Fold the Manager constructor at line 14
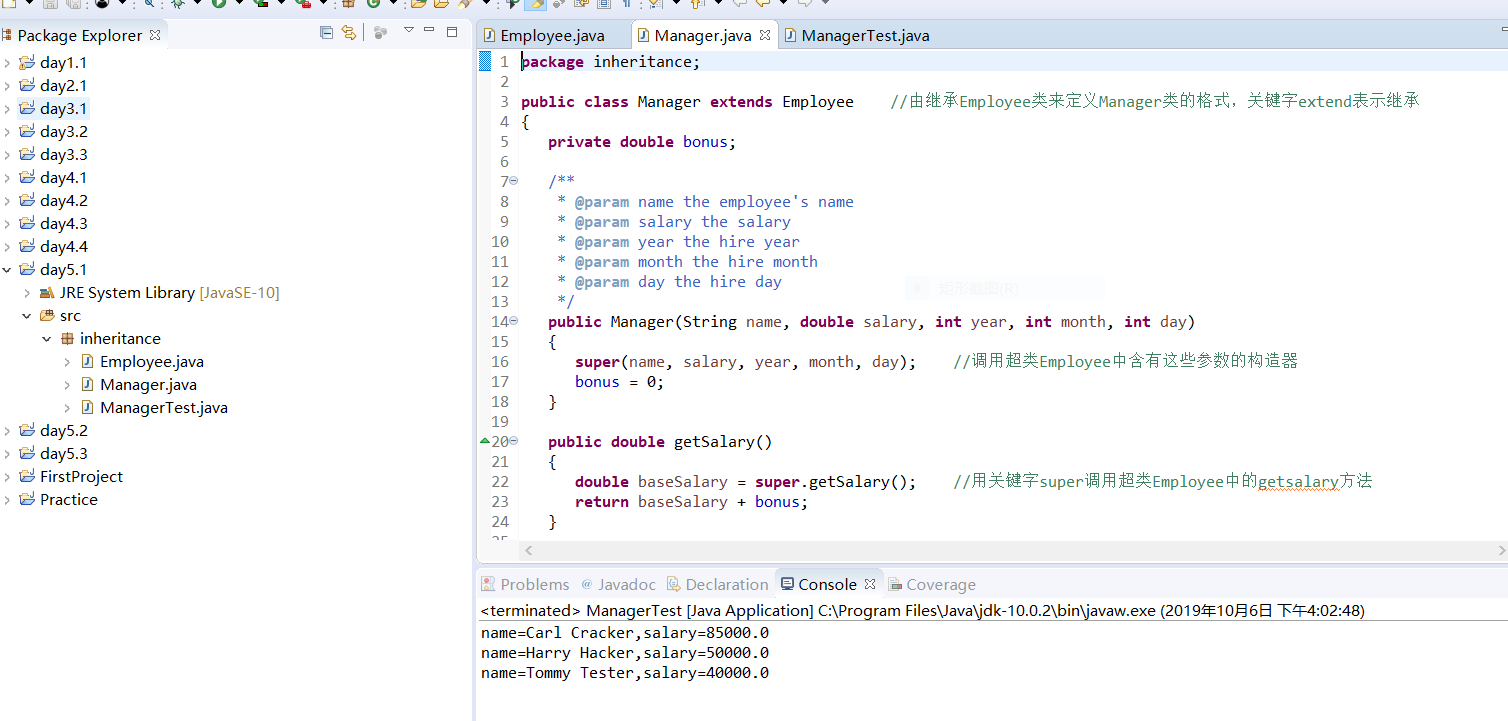Image resolution: width=1508 pixels, height=721 pixels. 514,321
